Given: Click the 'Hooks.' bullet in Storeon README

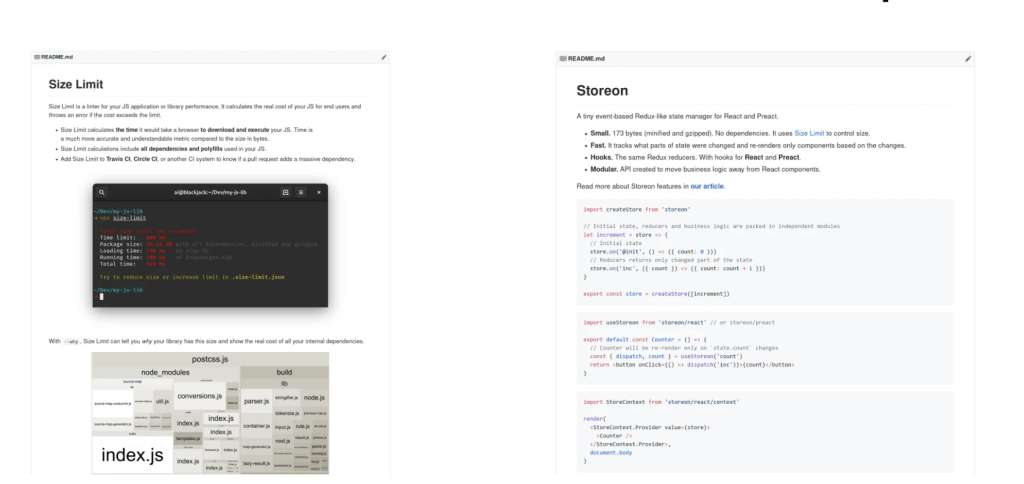Looking at the screenshot, I should coord(696,157).
